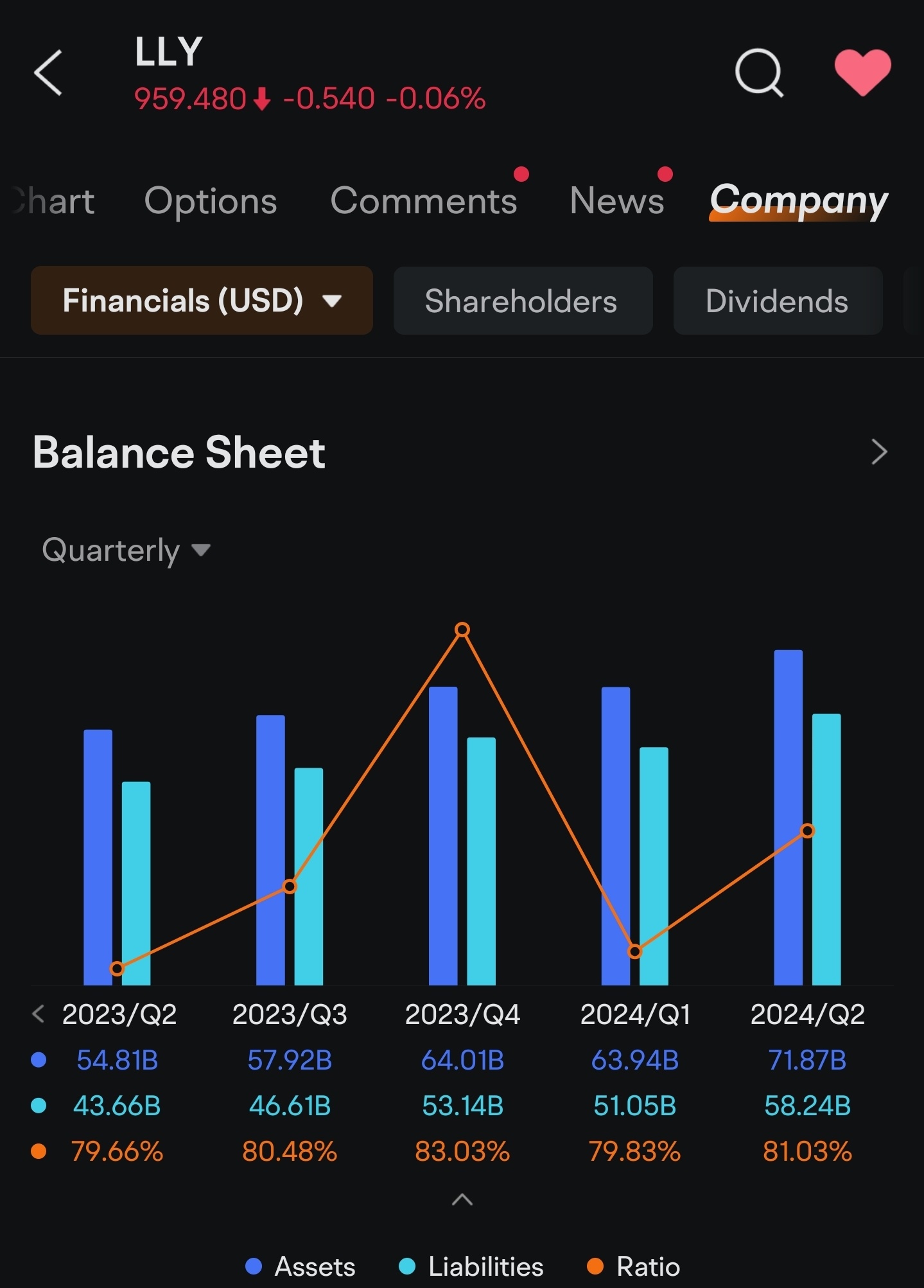Screen dimensions: 924x1288
Task: Toggle the favorite heart icon
Action: [862, 72]
